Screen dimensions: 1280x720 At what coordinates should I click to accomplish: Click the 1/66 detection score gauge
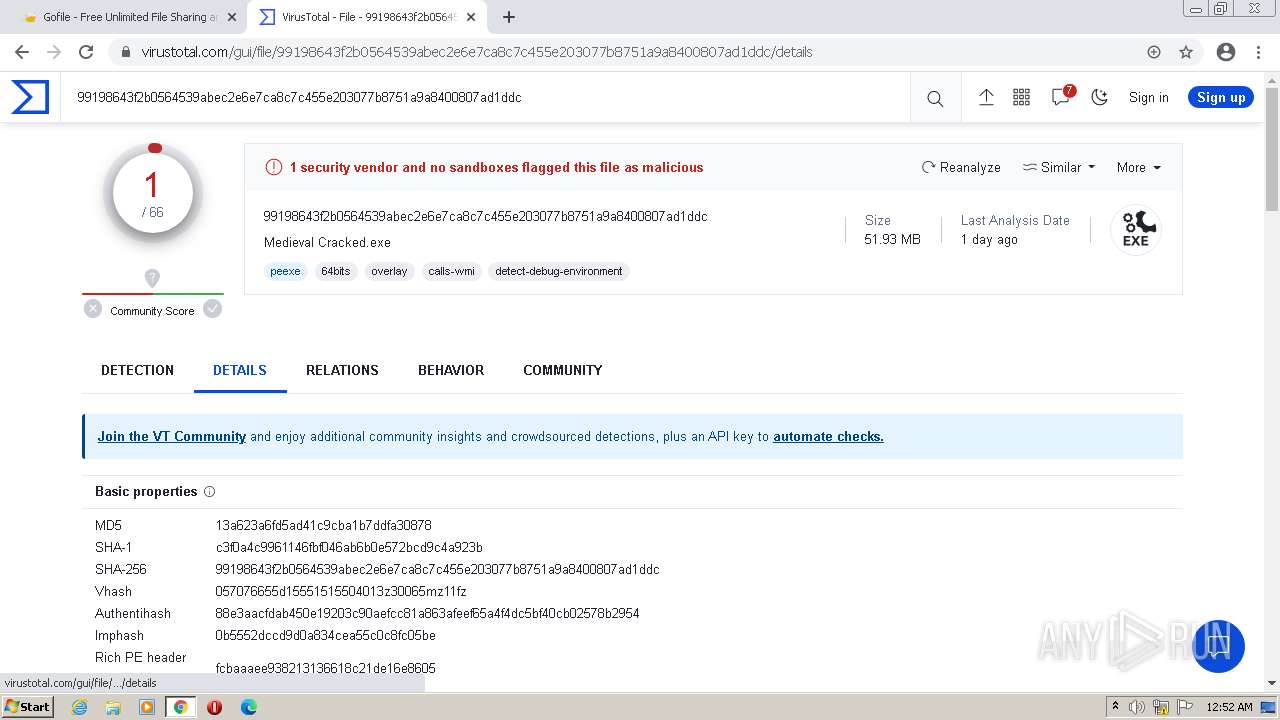click(153, 194)
